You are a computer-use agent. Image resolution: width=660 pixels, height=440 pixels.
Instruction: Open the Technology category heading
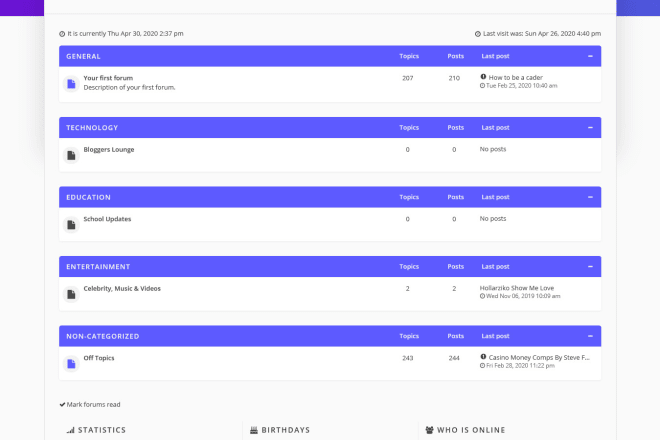pos(92,128)
